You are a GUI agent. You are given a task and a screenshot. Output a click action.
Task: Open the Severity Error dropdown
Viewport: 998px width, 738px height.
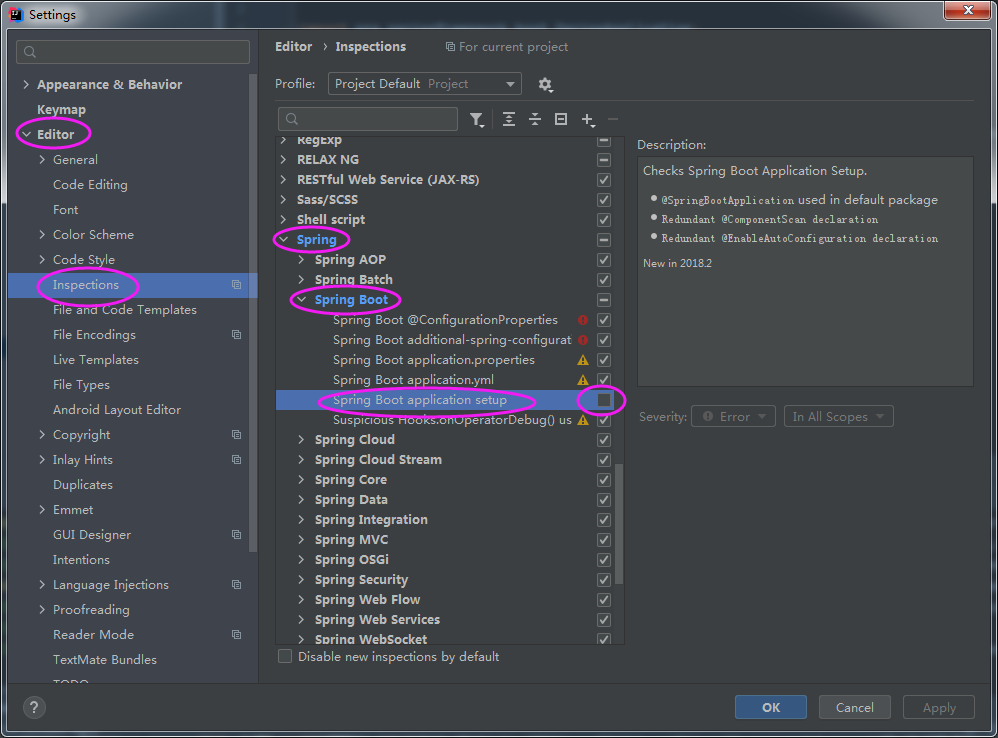pos(733,417)
